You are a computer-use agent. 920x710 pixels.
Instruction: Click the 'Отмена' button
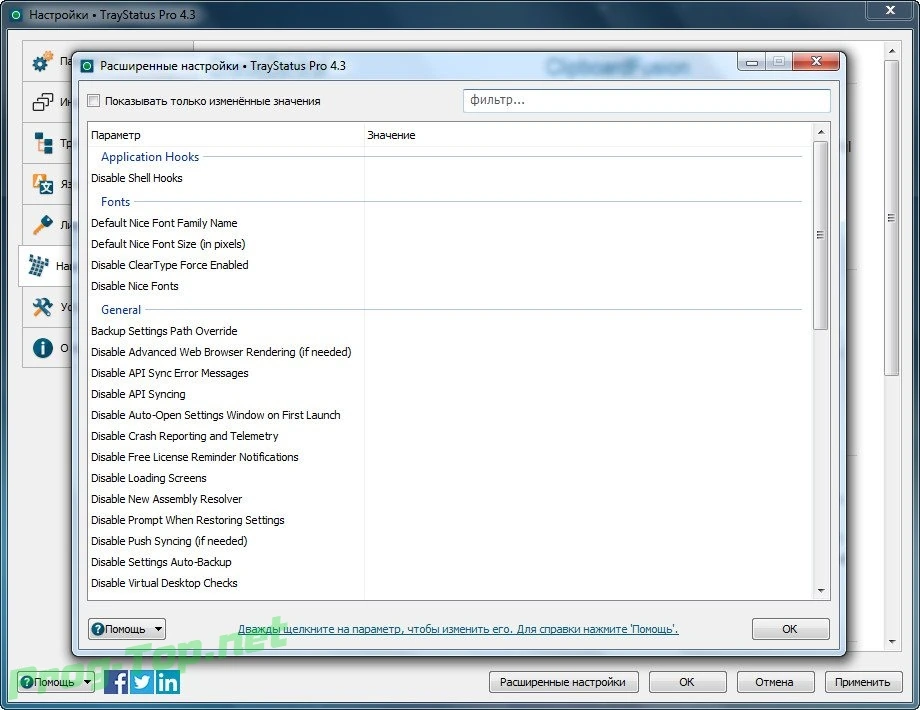click(774, 682)
